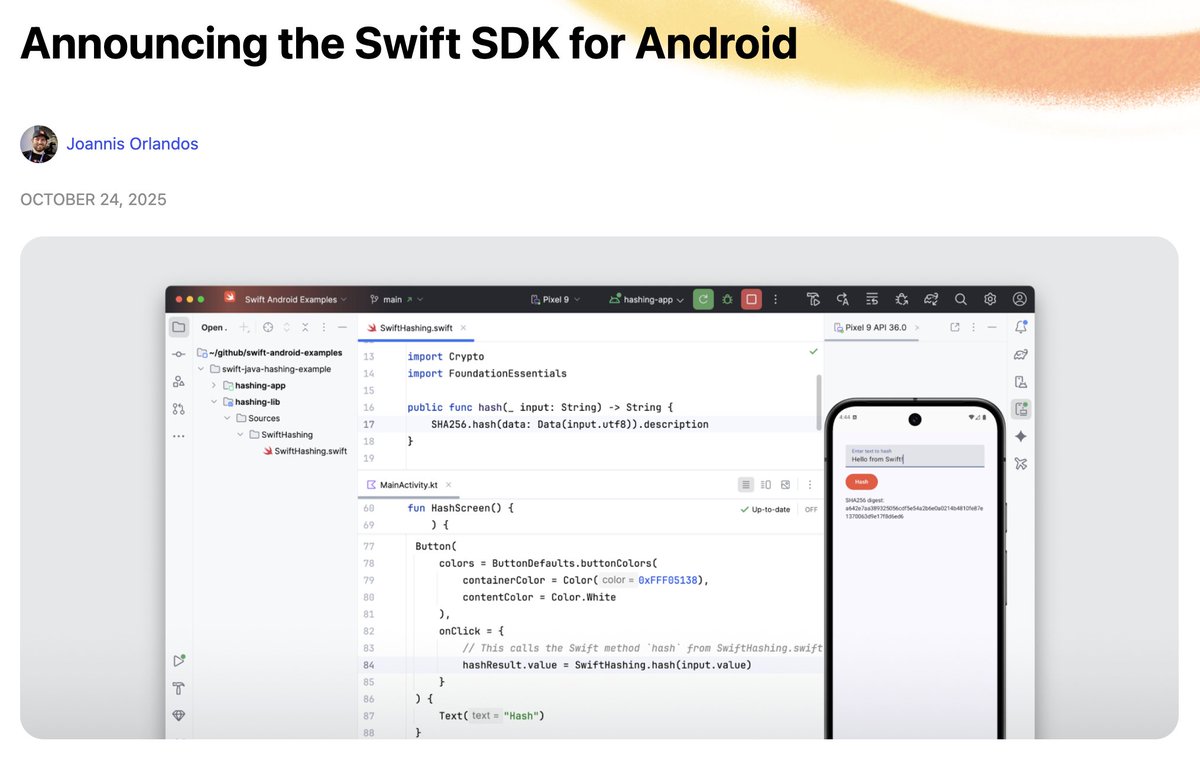Switch MainActivity.kt editor to Code-only view
This screenshot has width=1200, height=760.
tap(746, 485)
